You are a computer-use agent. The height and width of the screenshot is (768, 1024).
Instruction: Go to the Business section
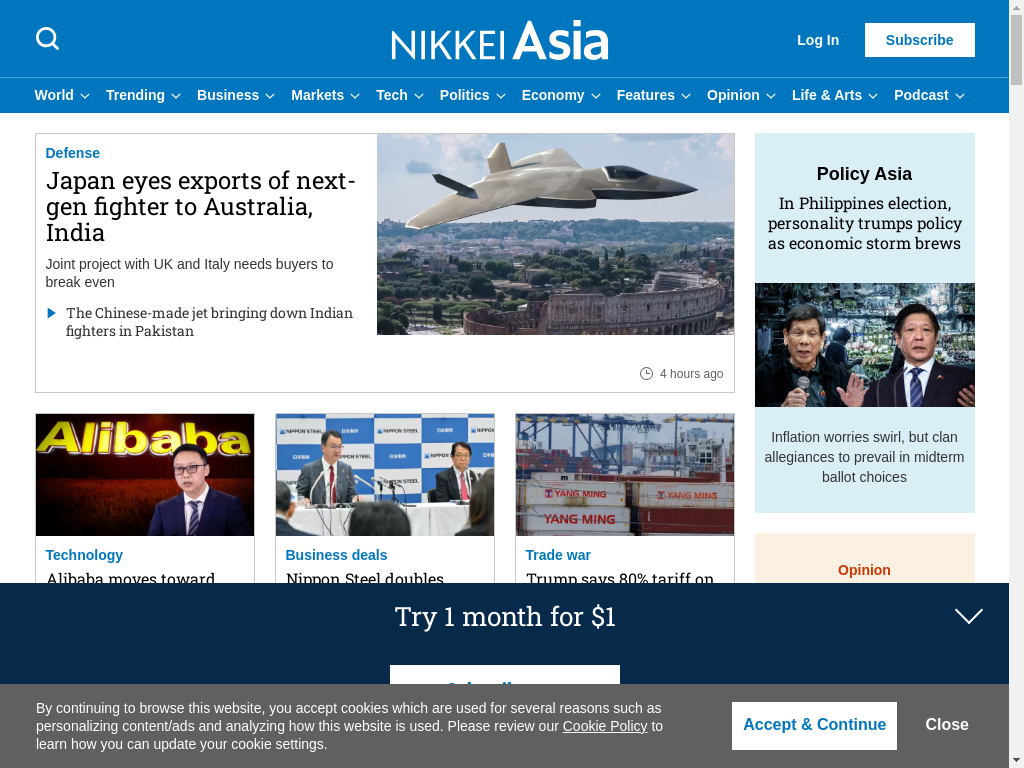[228, 95]
